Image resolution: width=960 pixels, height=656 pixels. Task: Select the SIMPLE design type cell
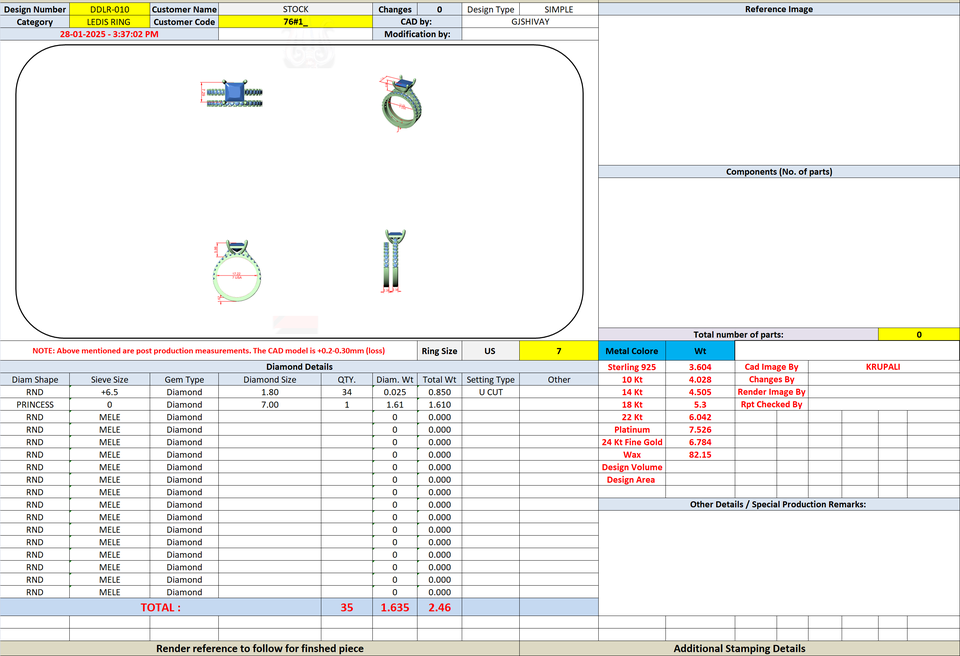coord(558,9)
